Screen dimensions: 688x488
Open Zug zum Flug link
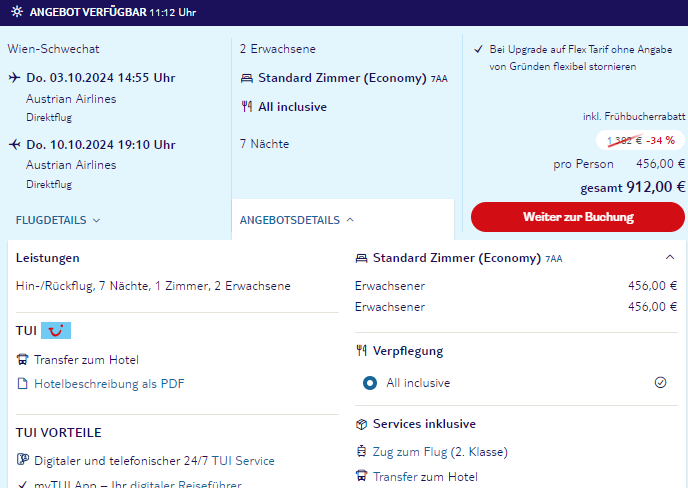click(410, 452)
